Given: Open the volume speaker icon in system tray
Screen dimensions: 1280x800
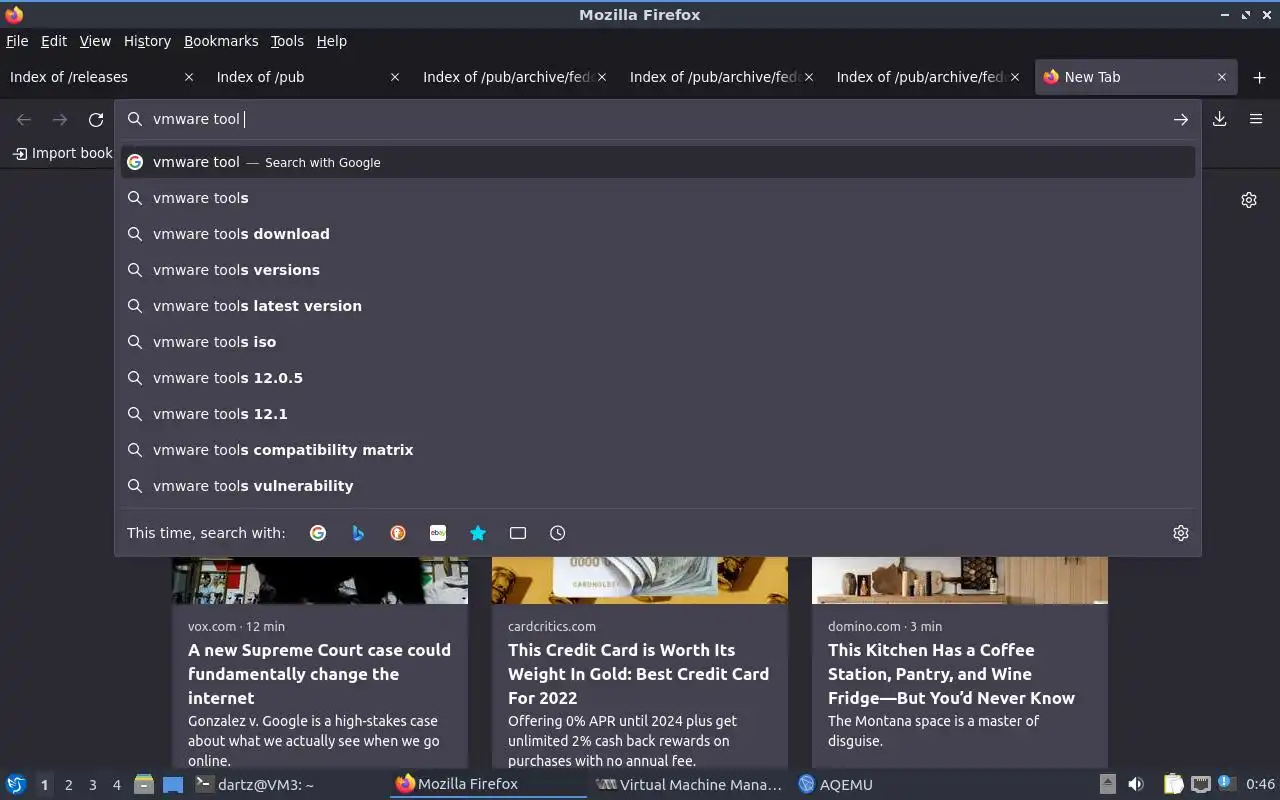Looking at the screenshot, I should pyautogui.click(x=1136, y=785).
